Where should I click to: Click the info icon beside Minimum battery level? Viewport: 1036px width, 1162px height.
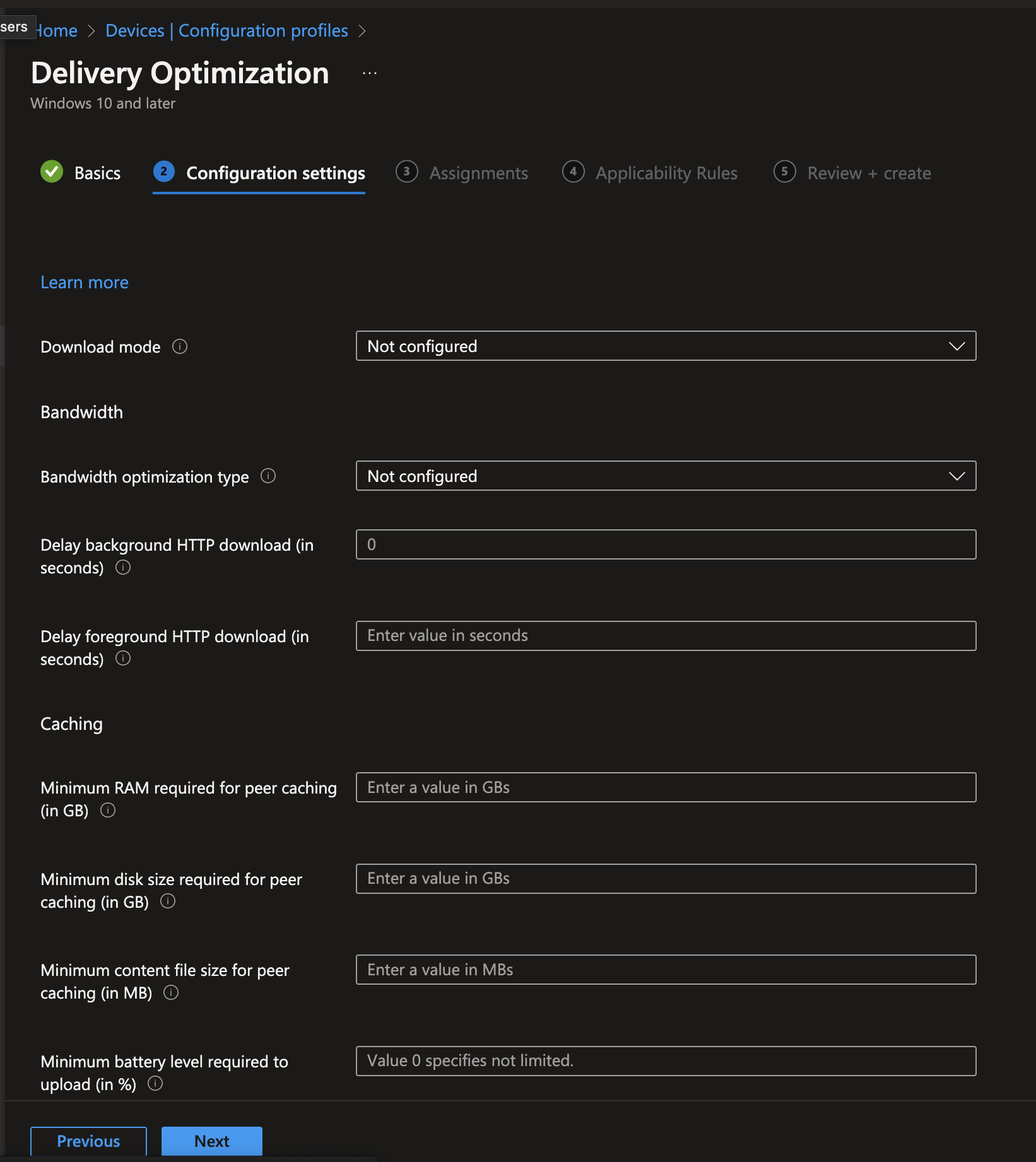[156, 1084]
